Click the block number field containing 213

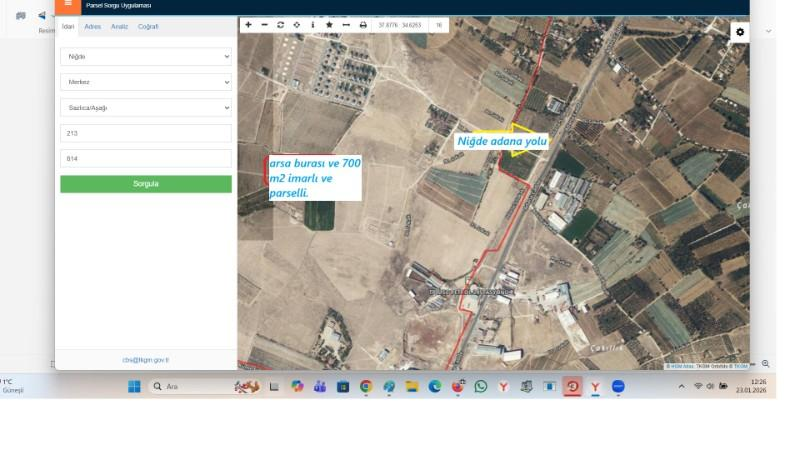pyautogui.click(x=146, y=133)
